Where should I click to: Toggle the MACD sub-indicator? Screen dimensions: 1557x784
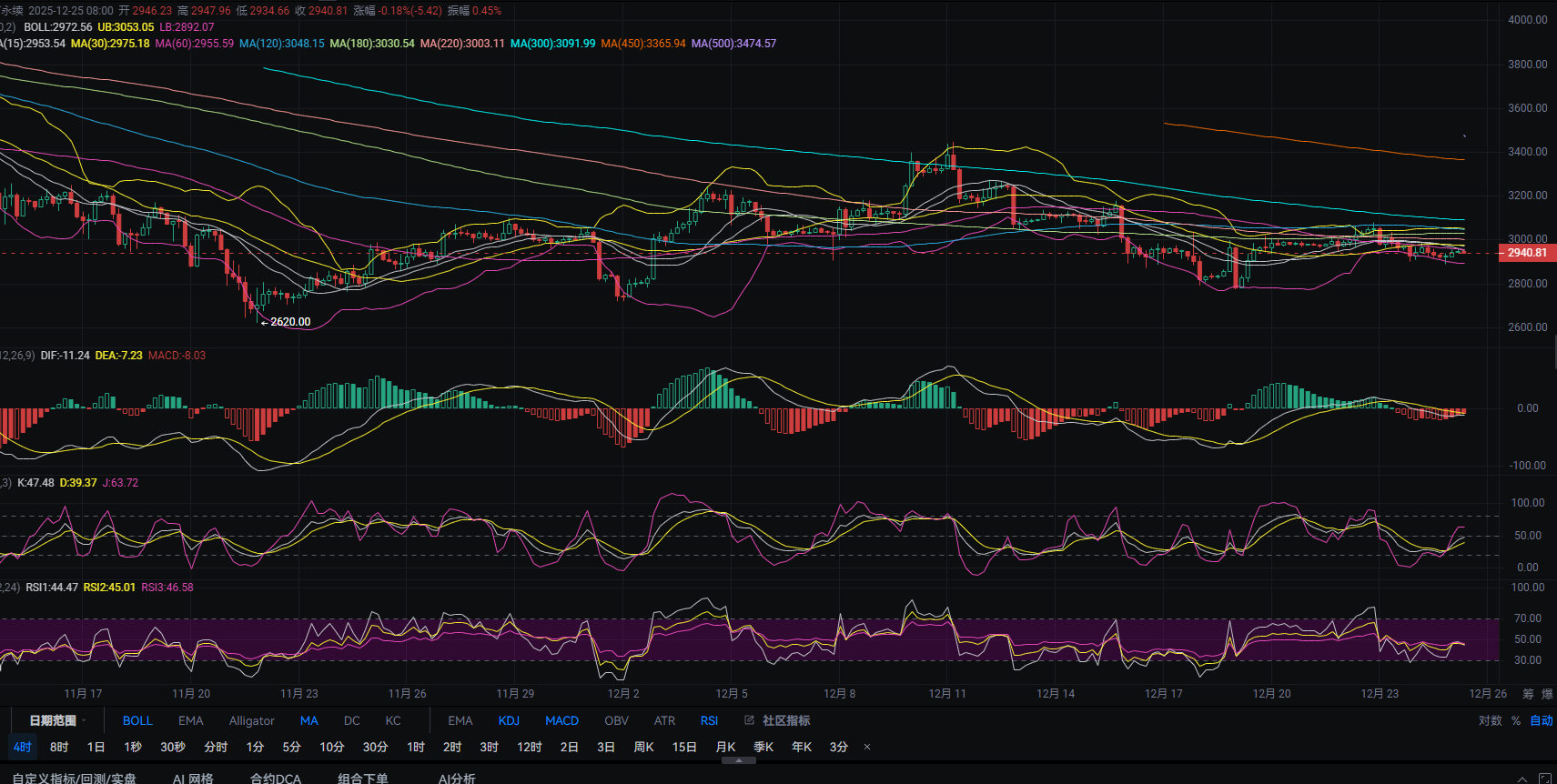click(x=561, y=720)
